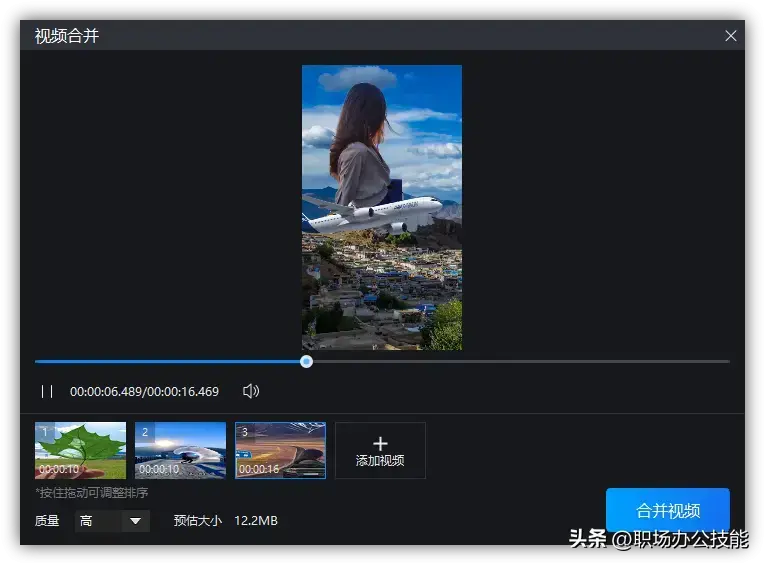The width and height of the screenshot is (765, 565).
Task: Click the 合并视频 button
Action: (668, 510)
